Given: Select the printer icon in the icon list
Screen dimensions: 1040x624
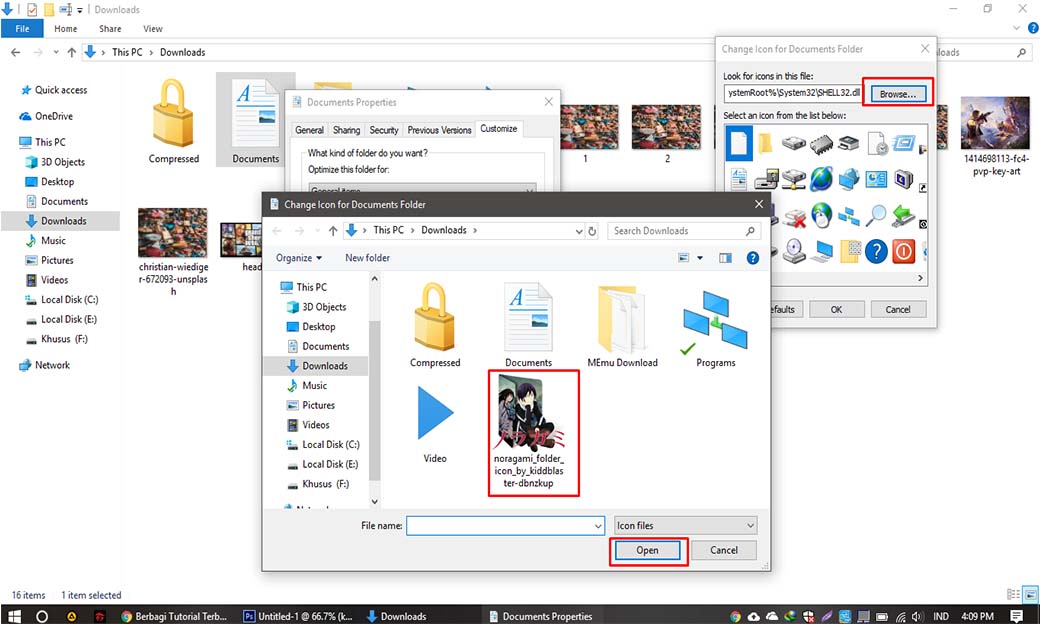Looking at the screenshot, I should pyautogui.click(x=848, y=143).
